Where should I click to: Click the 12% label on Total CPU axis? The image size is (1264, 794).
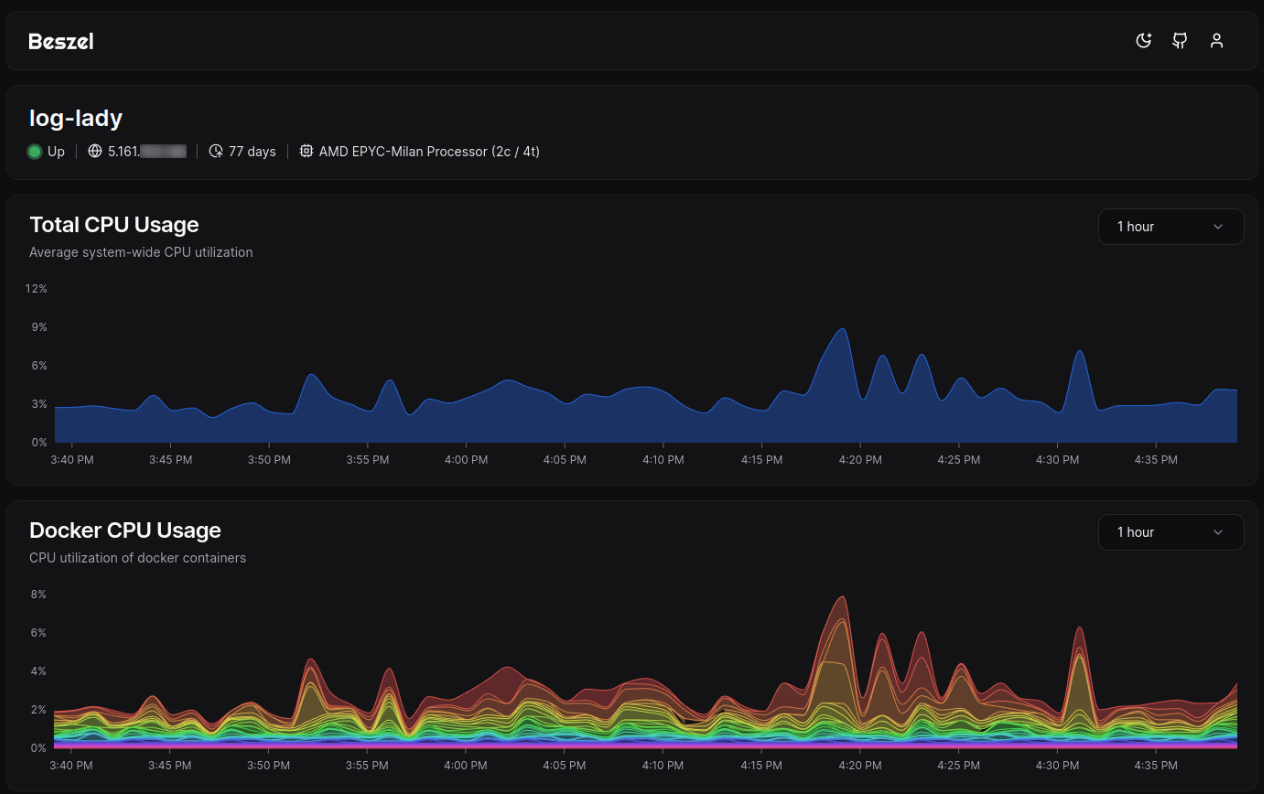pos(36,289)
